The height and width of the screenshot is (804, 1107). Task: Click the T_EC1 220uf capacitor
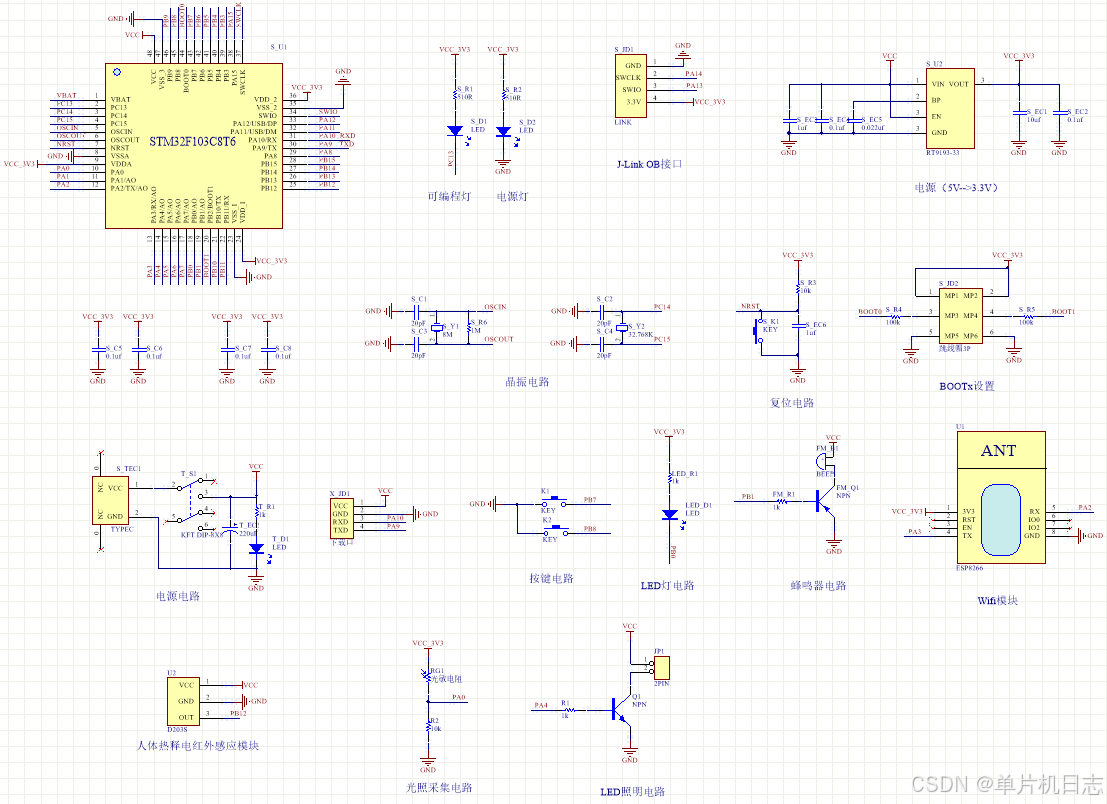[x=230, y=527]
